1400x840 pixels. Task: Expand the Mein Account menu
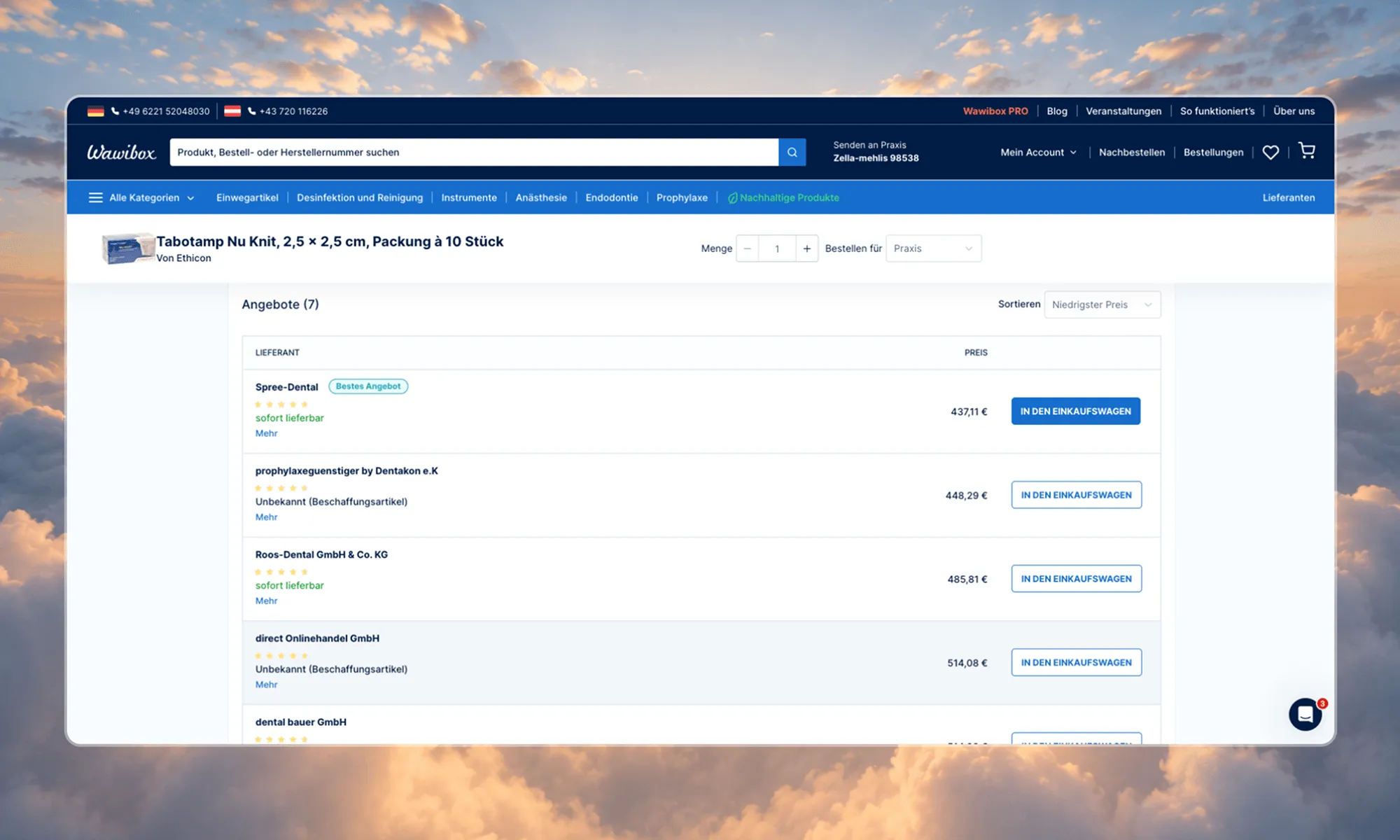click(x=1038, y=152)
